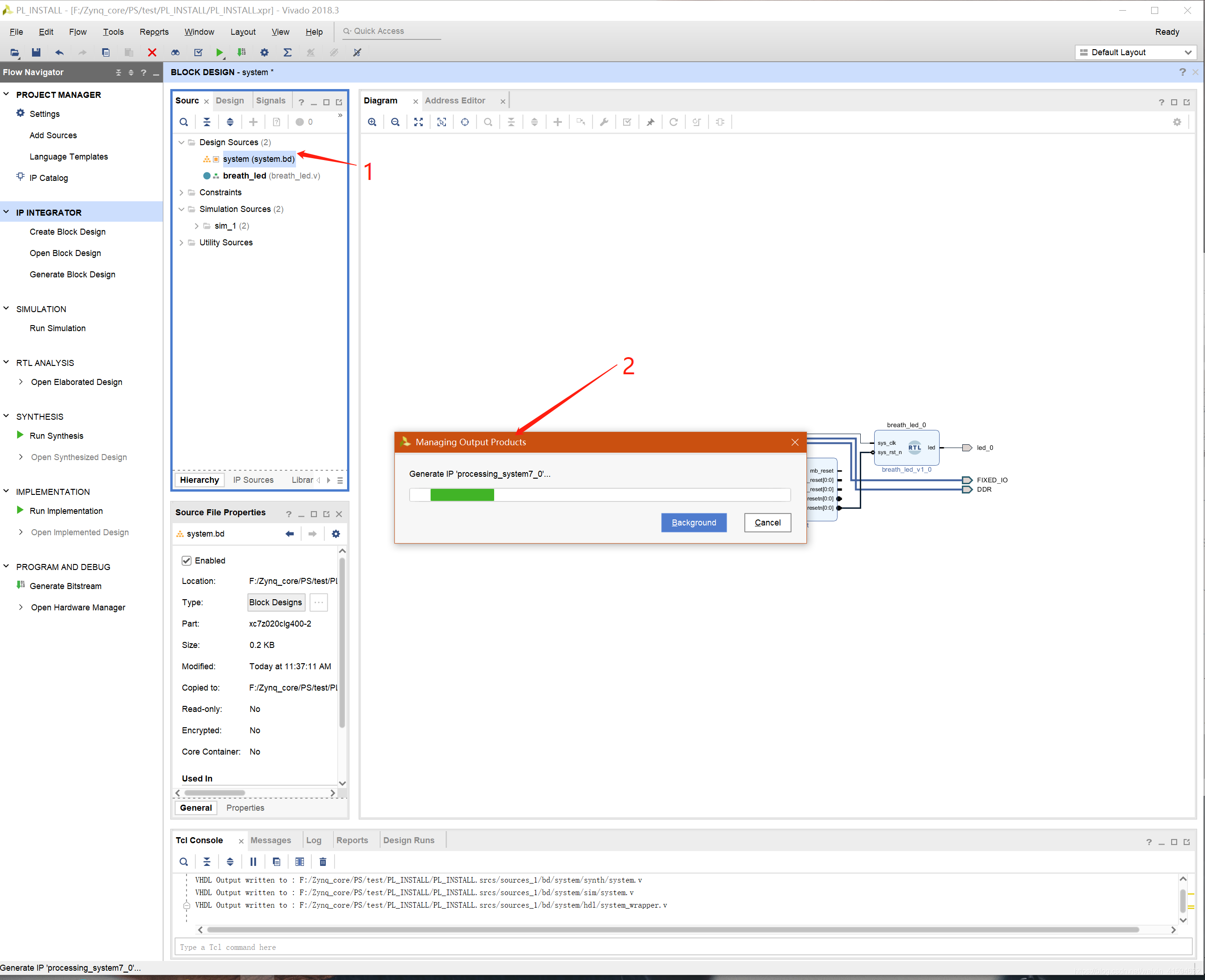Open Source File Properties settings gear

pyautogui.click(x=336, y=533)
